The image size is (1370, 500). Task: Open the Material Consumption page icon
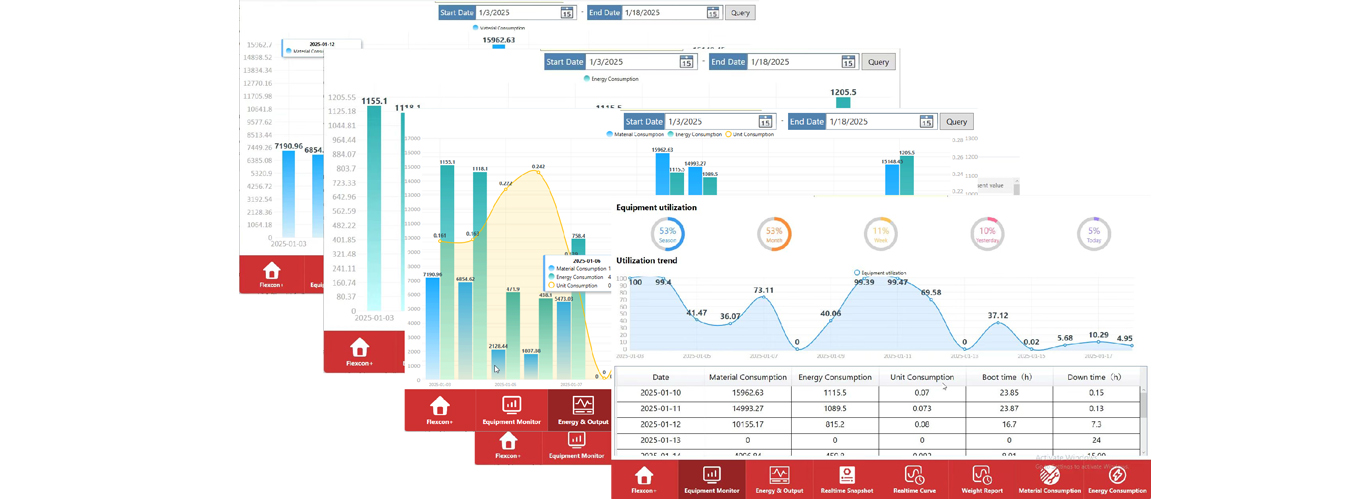pos(1049,479)
